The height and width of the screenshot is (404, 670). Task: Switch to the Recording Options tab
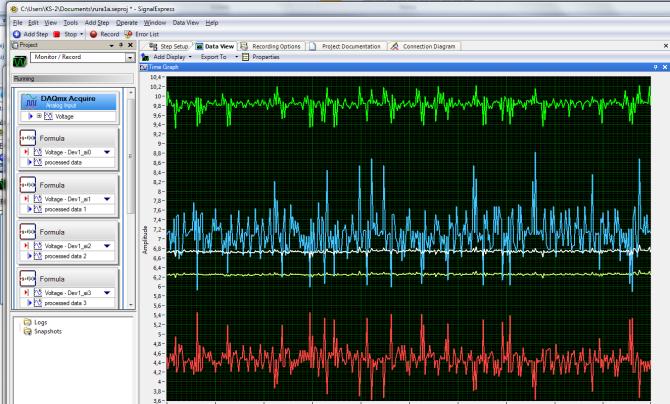[271, 46]
